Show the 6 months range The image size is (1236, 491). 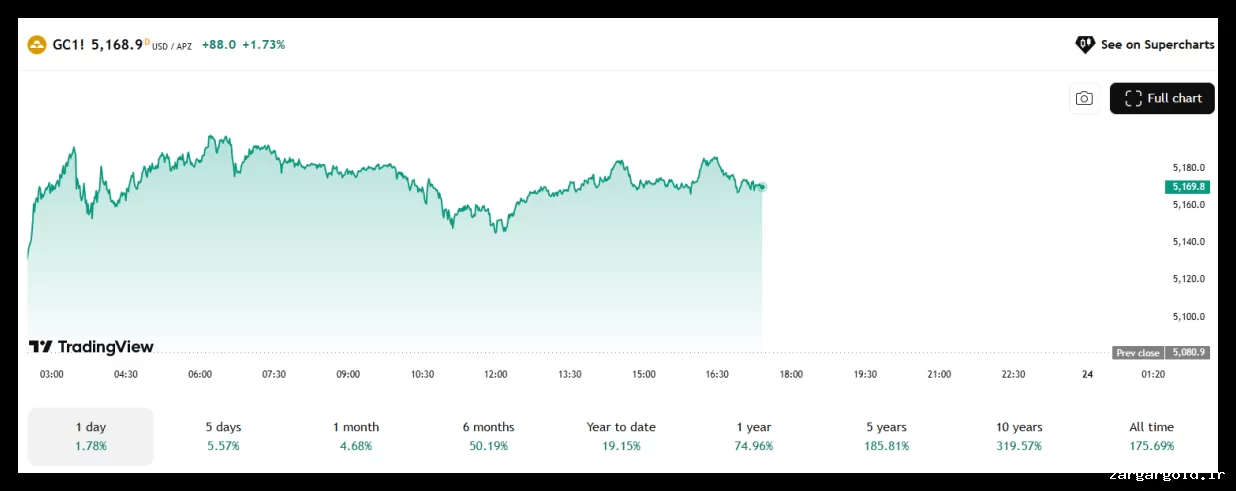tap(488, 436)
